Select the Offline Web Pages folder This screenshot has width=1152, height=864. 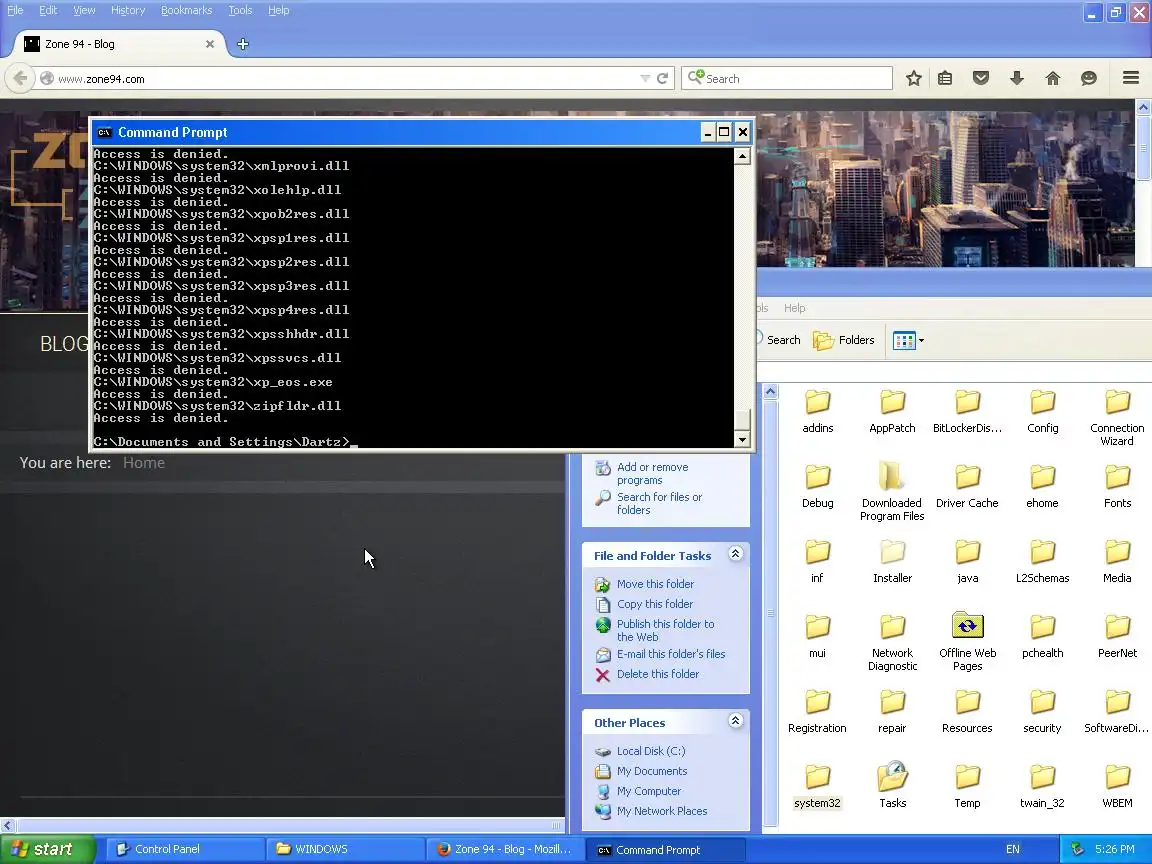point(968,642)
